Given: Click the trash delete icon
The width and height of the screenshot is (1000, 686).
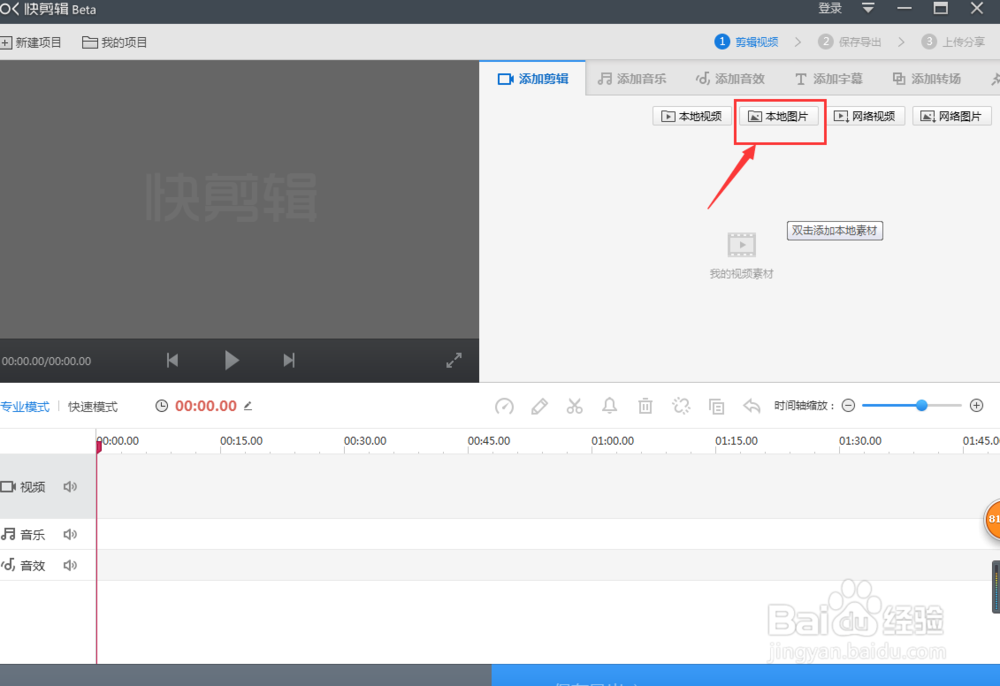Looking at the screenshot, I should [x=645, y=405].
